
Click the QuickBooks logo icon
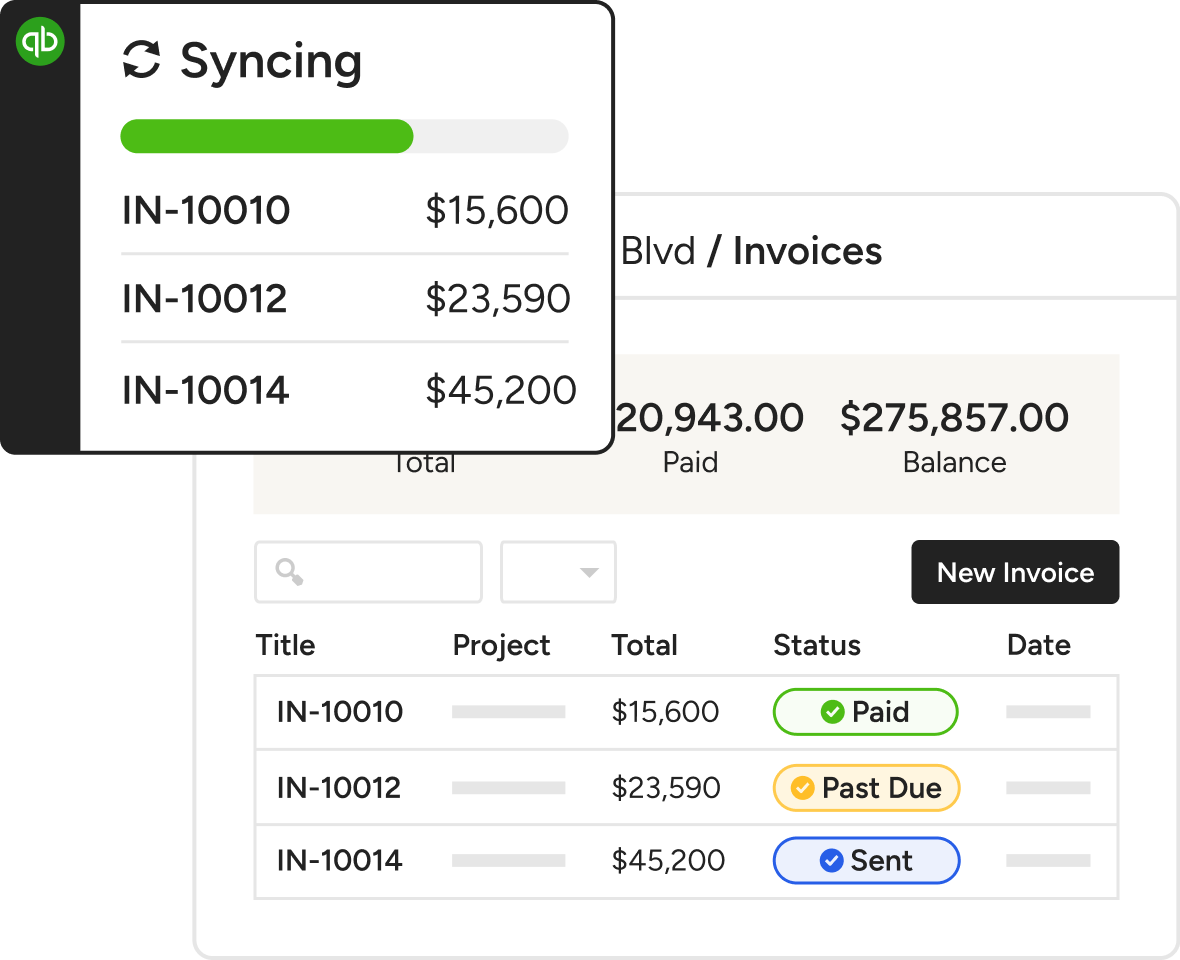[41, 42]
